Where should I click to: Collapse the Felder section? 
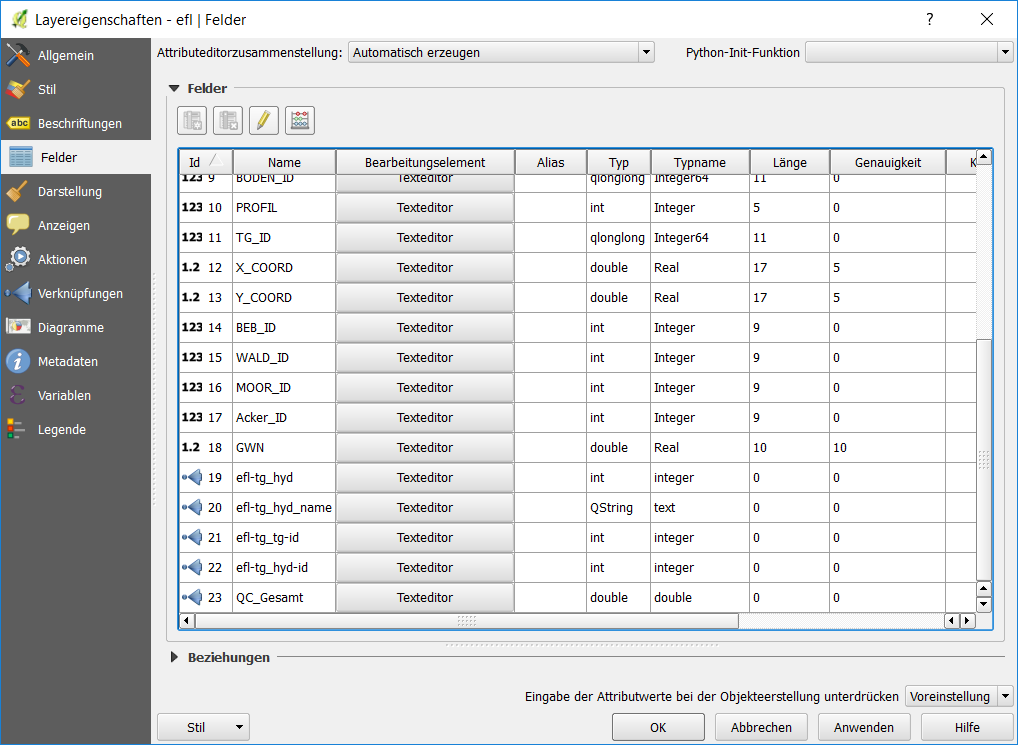pos(174,88)
